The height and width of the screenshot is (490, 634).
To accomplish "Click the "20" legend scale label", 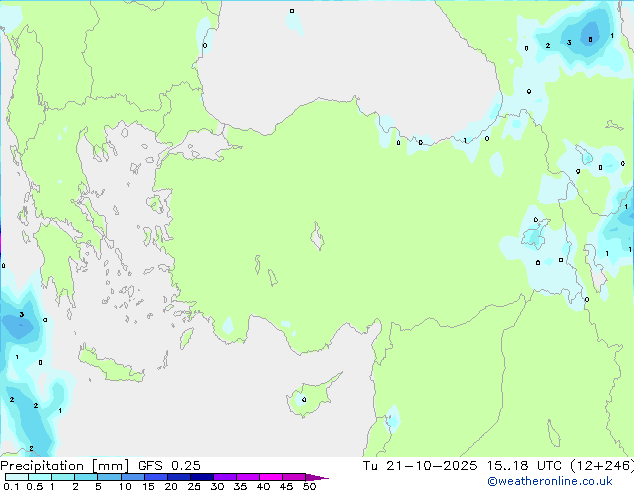I will tap(171, 486).
